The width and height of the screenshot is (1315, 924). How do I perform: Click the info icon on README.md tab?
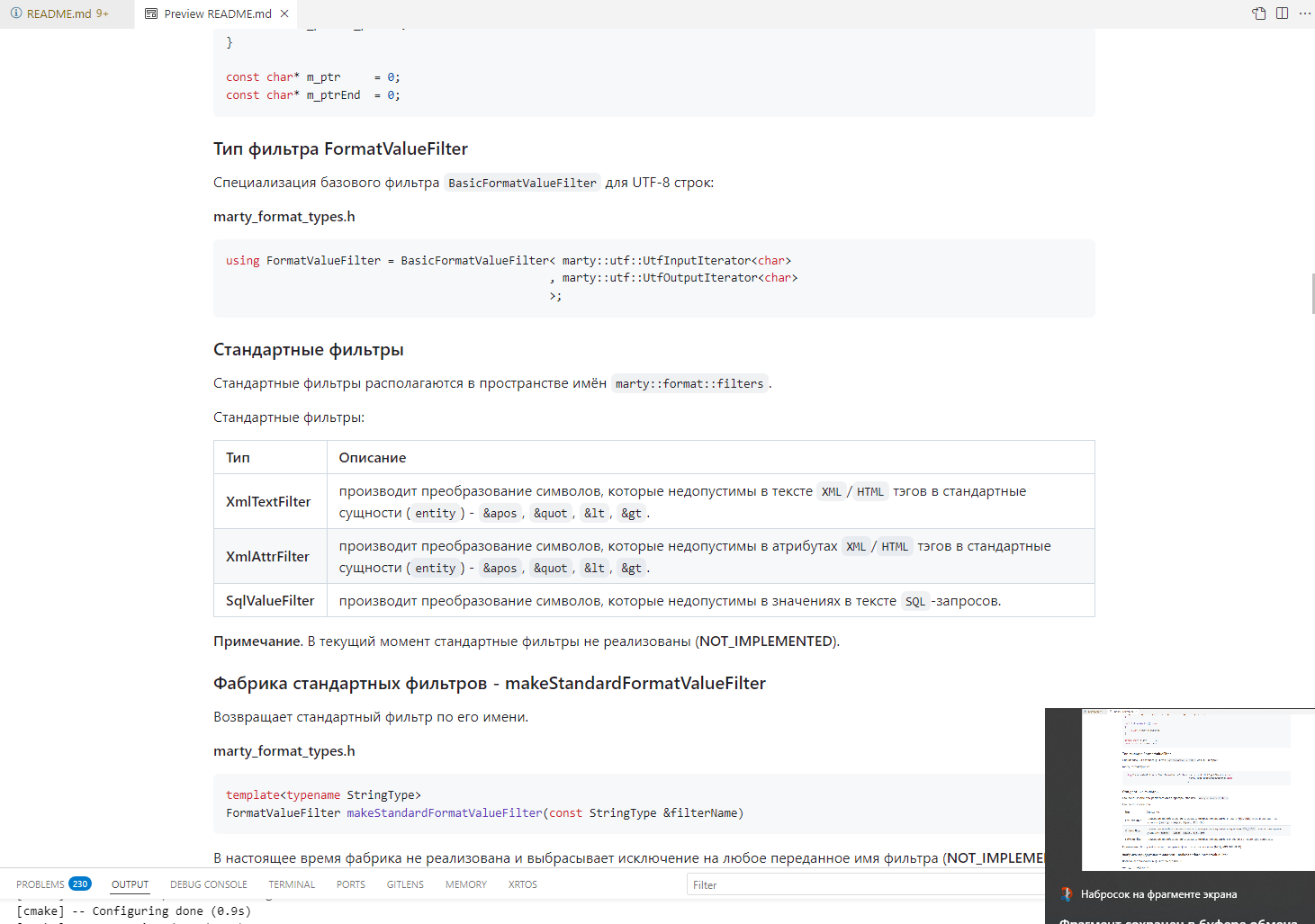(x=15, y=13)
